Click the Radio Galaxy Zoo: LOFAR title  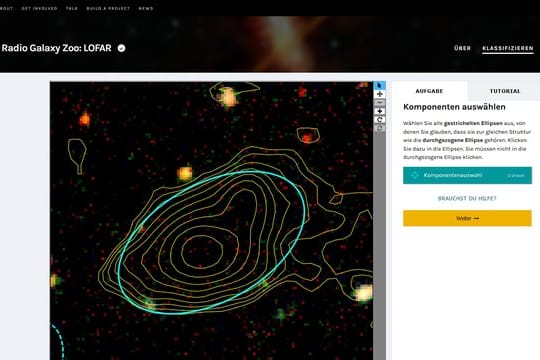pos(56,48)
